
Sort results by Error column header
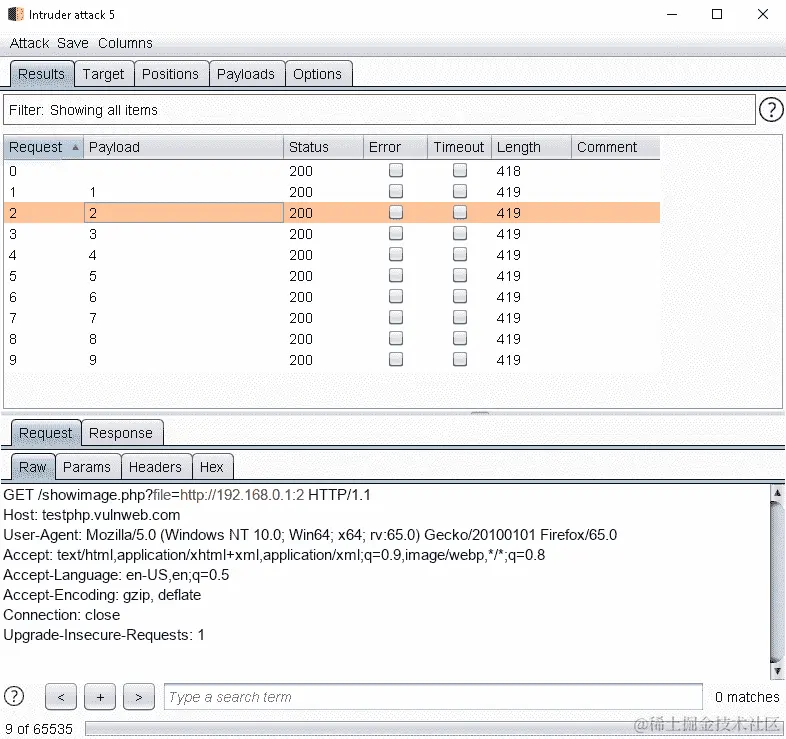(x=395, y=147)
